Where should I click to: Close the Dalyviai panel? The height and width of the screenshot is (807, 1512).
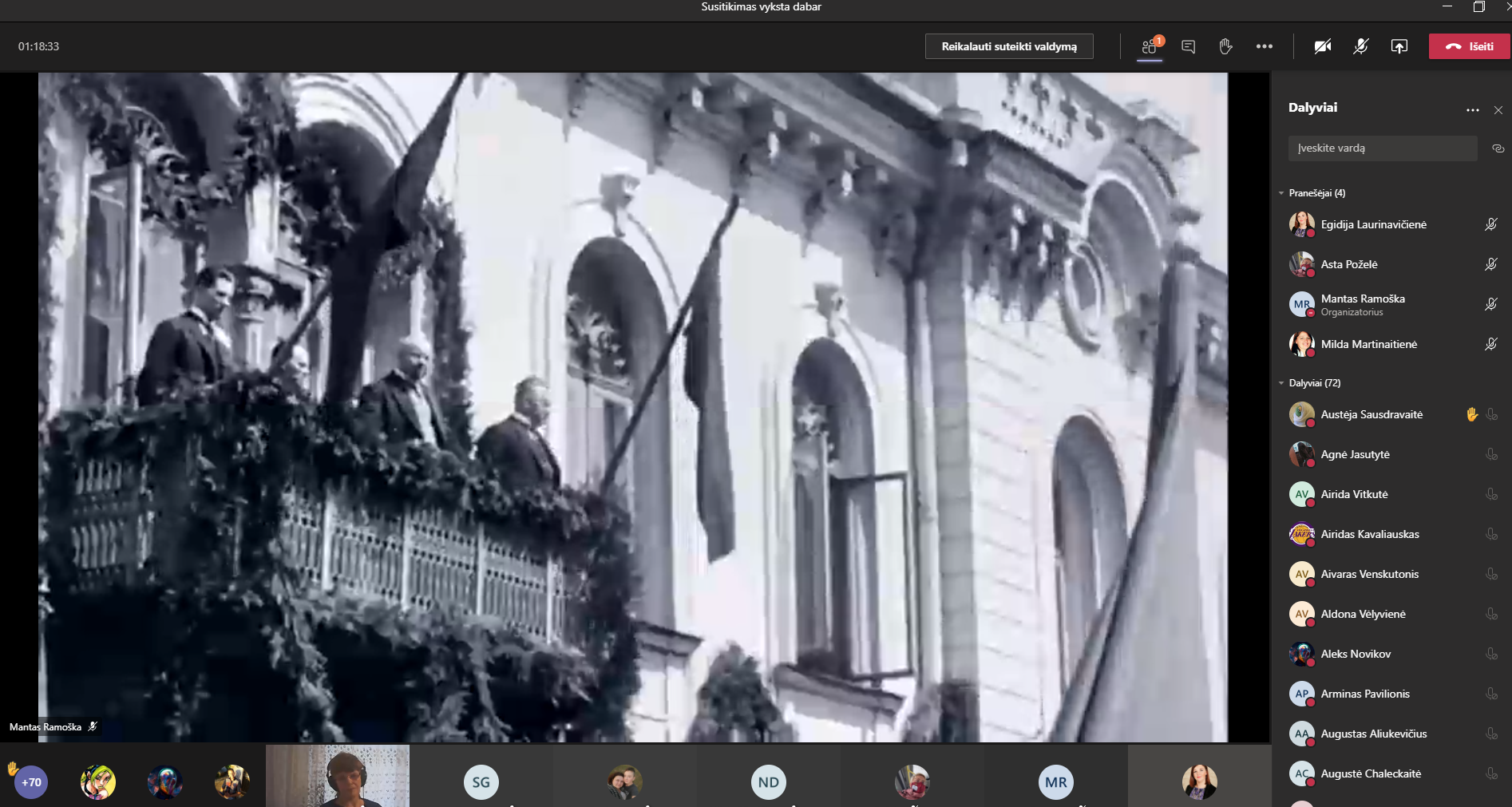[1498, 110]
